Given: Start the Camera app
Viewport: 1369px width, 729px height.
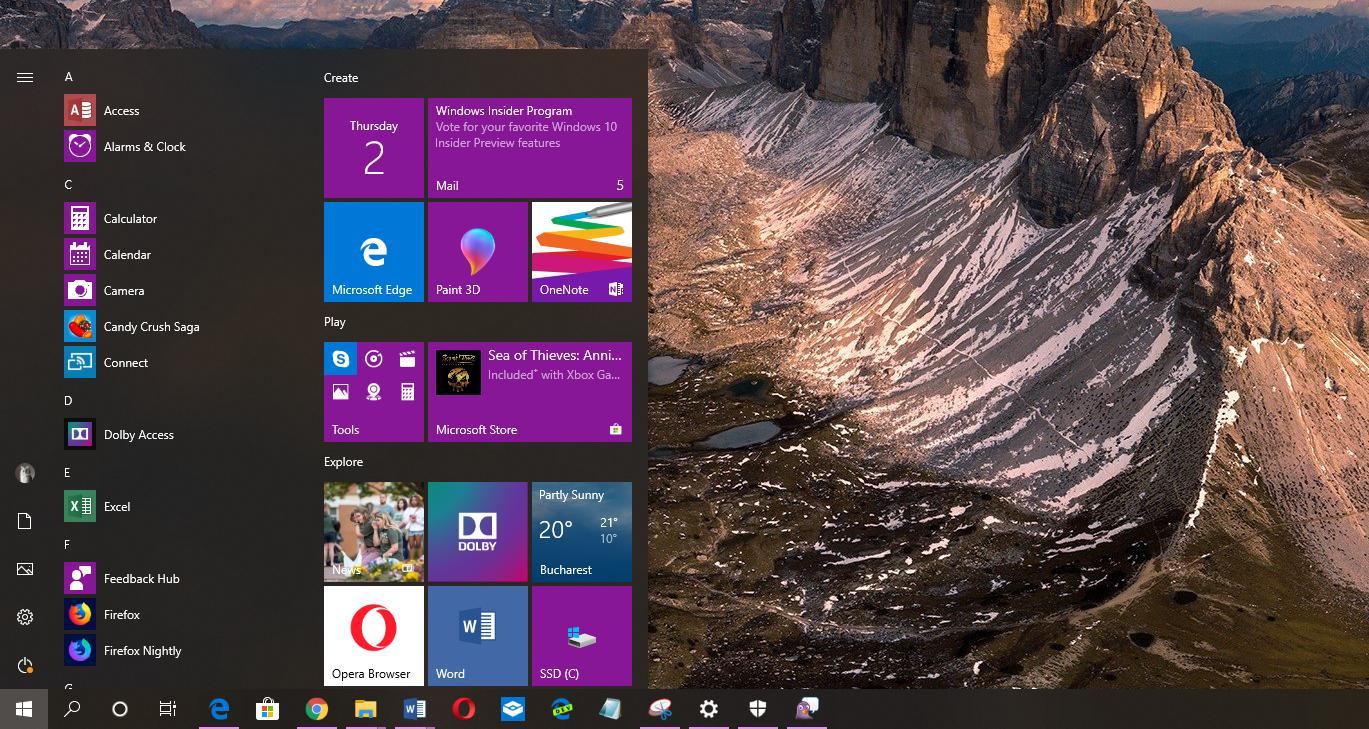Looking at the screenshot, I should 180,290.
